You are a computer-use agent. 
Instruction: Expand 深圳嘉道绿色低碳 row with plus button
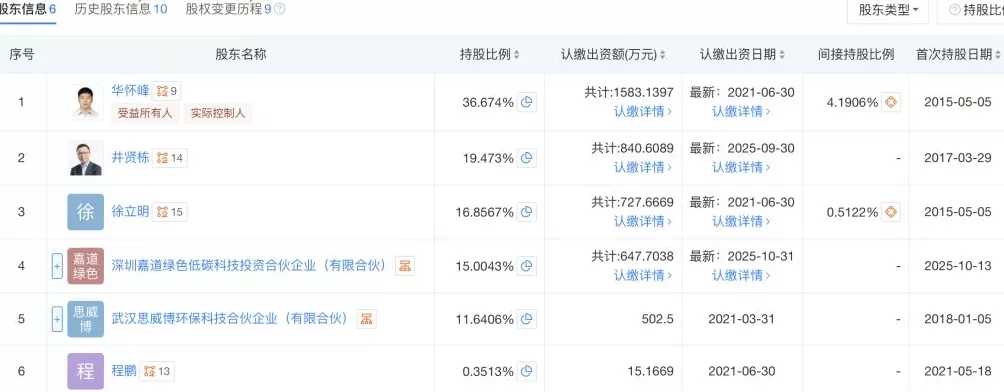tap(57, 266)
